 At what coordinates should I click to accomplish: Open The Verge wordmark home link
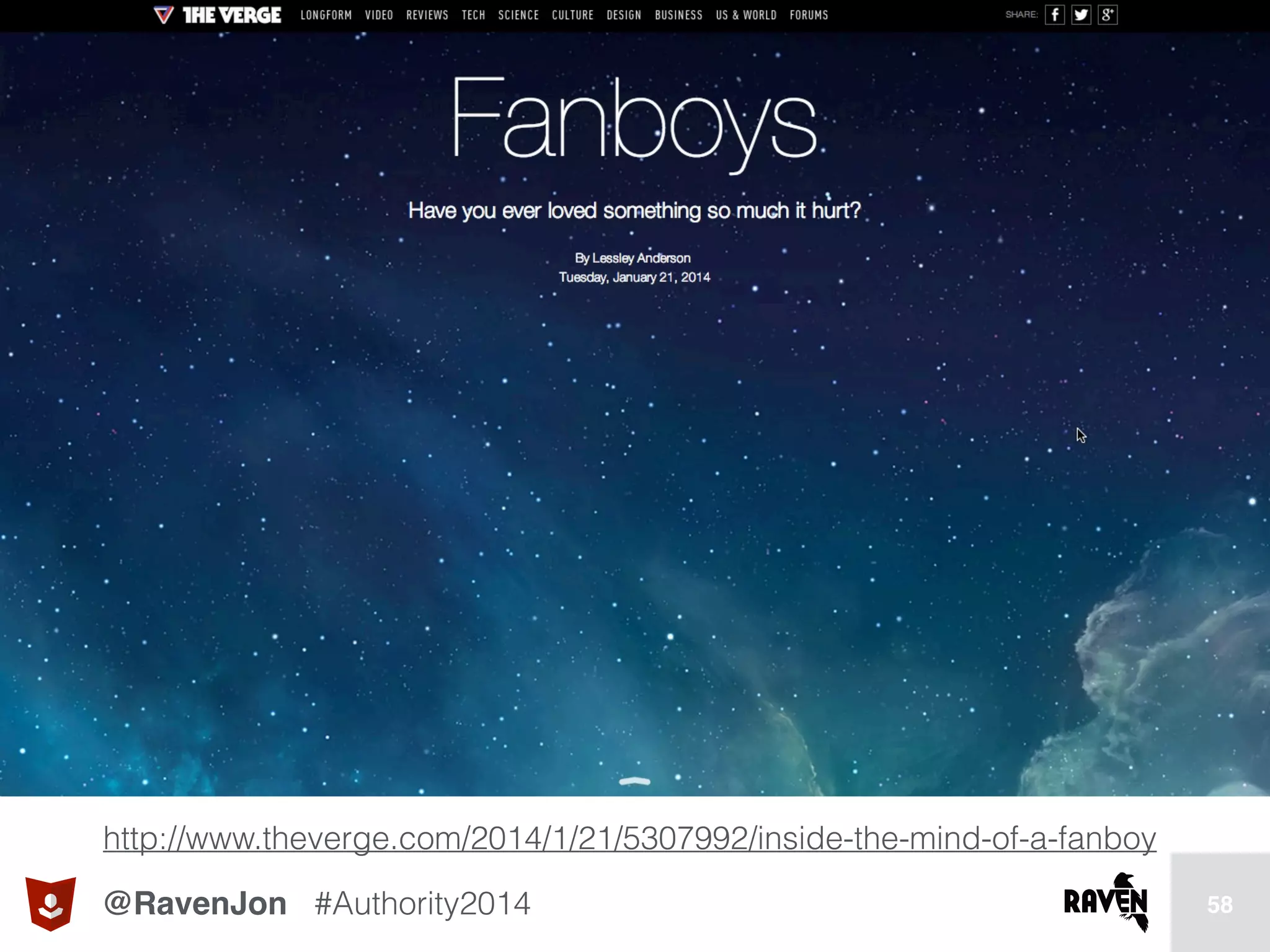(x=232, y=15)
